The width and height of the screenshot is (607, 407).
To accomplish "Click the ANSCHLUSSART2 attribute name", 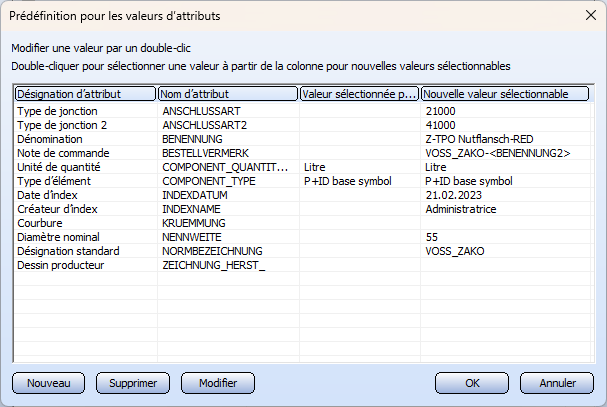I will pos(204,125).
